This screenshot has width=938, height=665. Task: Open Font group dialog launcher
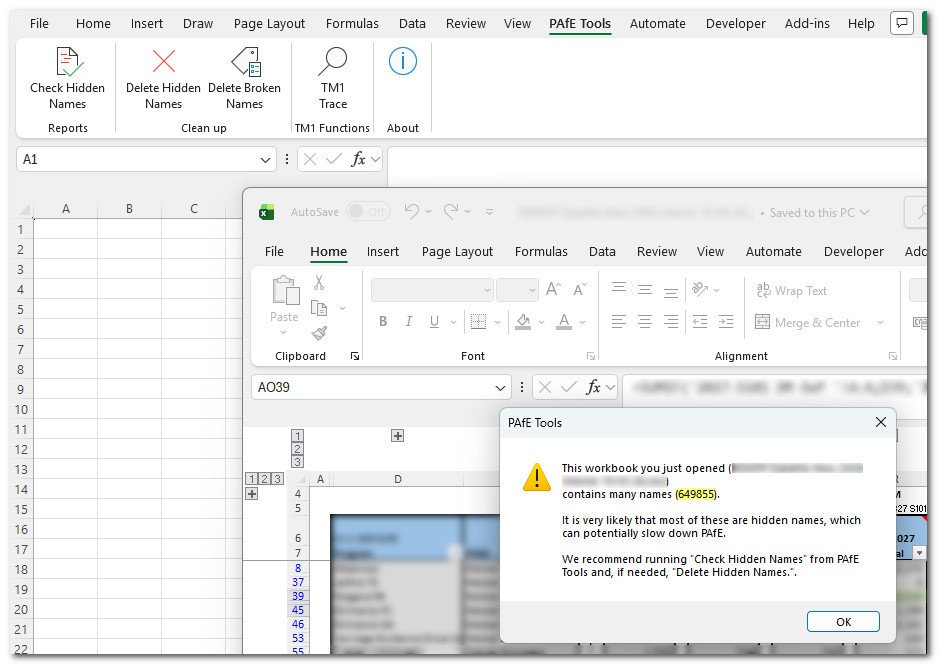coord(591,356)
